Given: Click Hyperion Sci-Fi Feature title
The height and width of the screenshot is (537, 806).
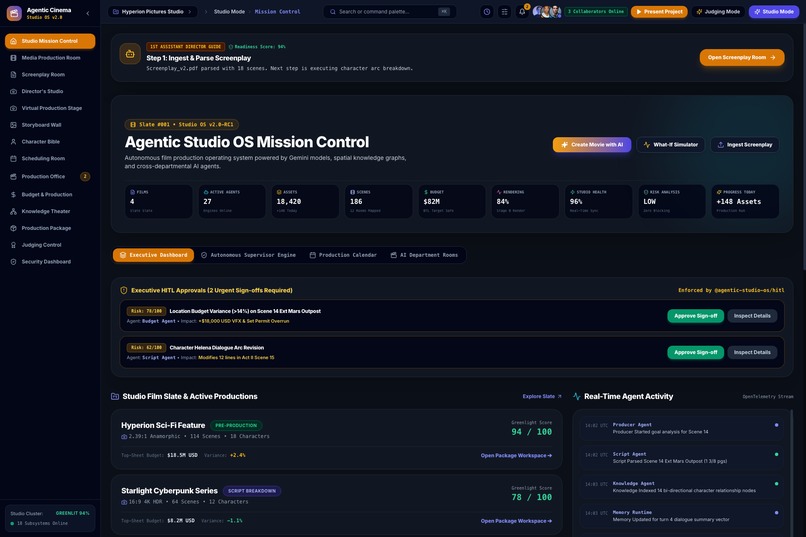Looking at the screenshot, I should point(163,425).
